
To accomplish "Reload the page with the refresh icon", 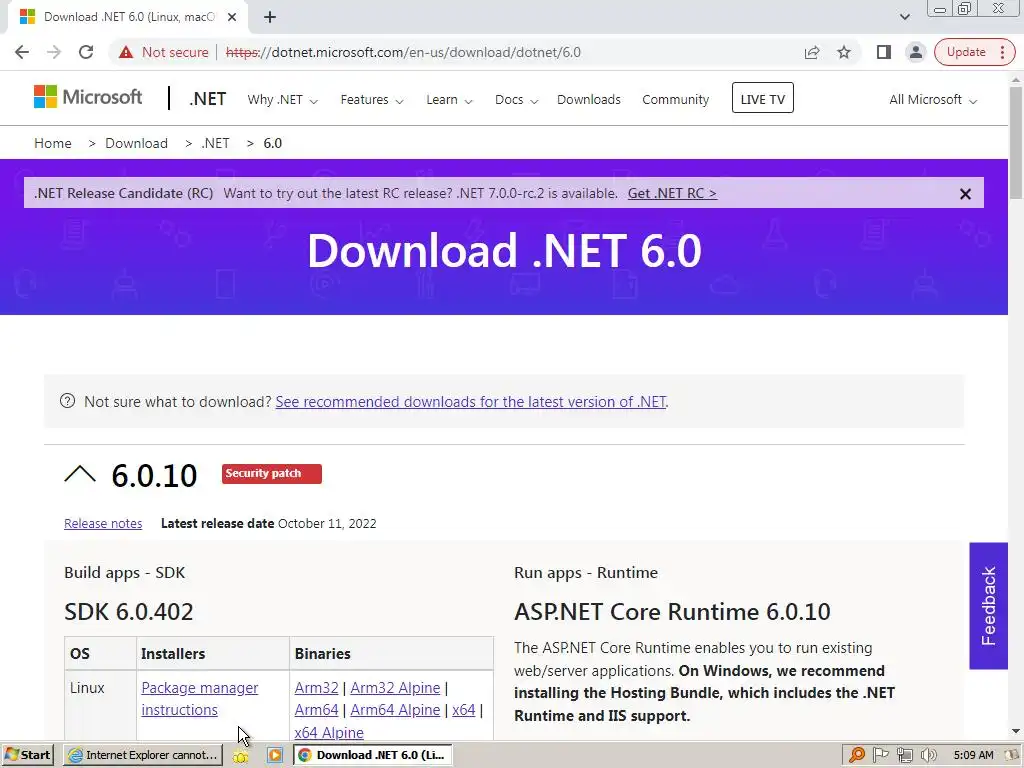I will click(x=86, y=52).
